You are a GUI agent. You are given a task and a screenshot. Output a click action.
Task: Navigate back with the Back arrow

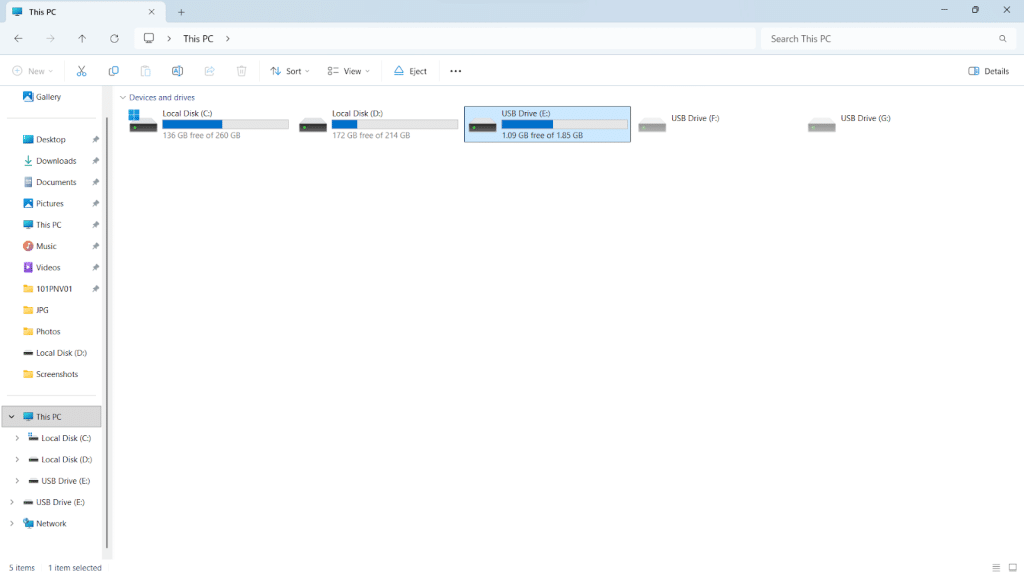point(18,39)
